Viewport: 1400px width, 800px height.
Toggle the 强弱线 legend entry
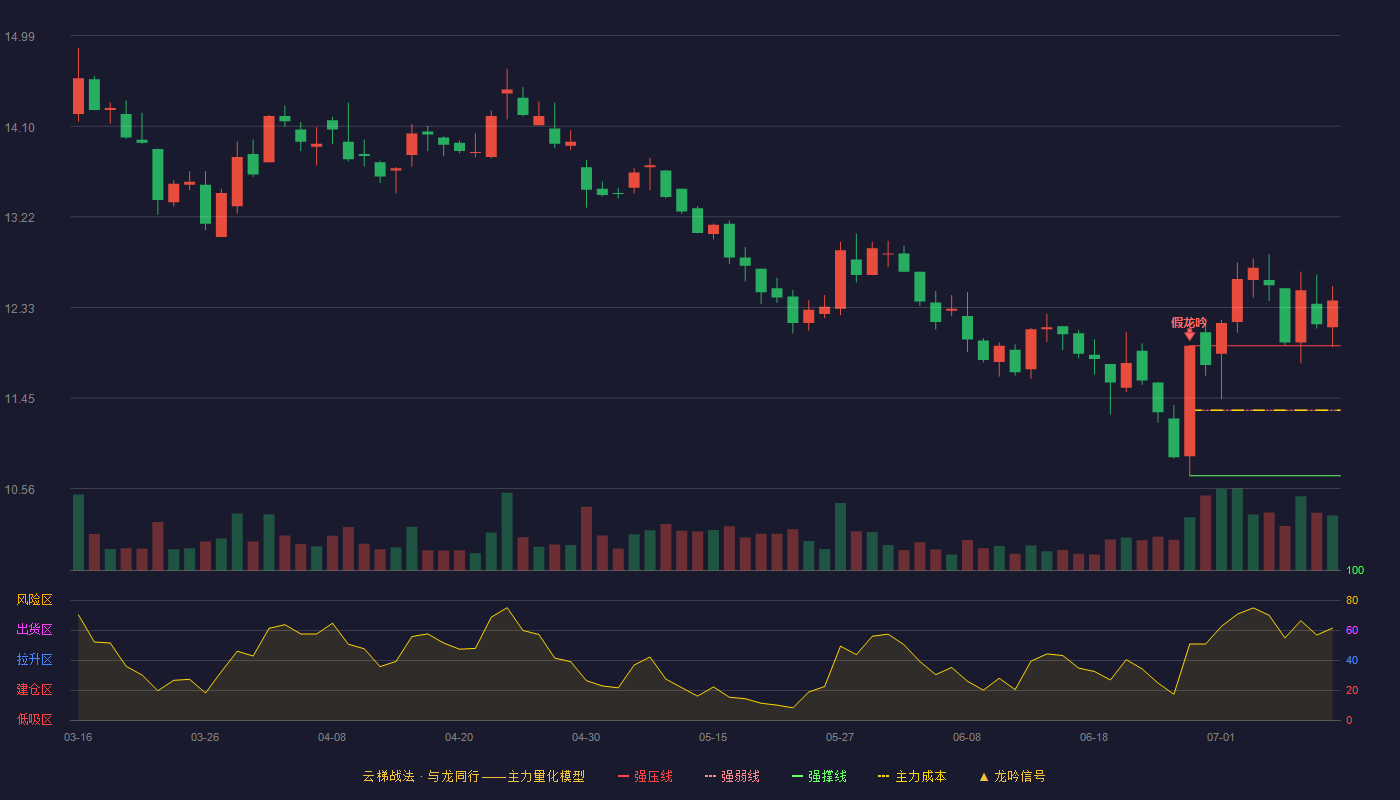pos(732,776)
